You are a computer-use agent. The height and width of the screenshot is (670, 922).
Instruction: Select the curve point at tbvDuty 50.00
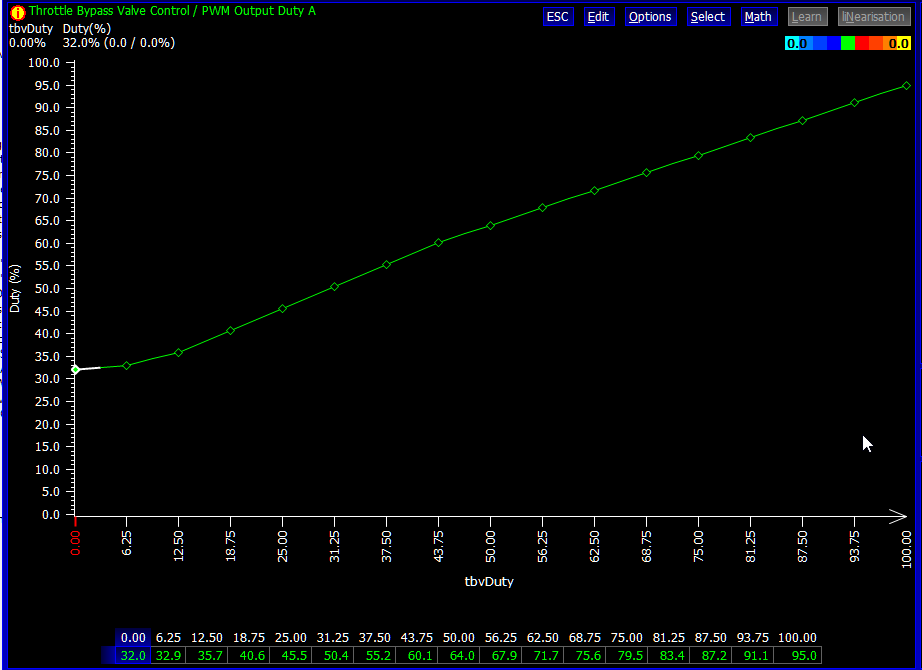(x=490, y=226)
